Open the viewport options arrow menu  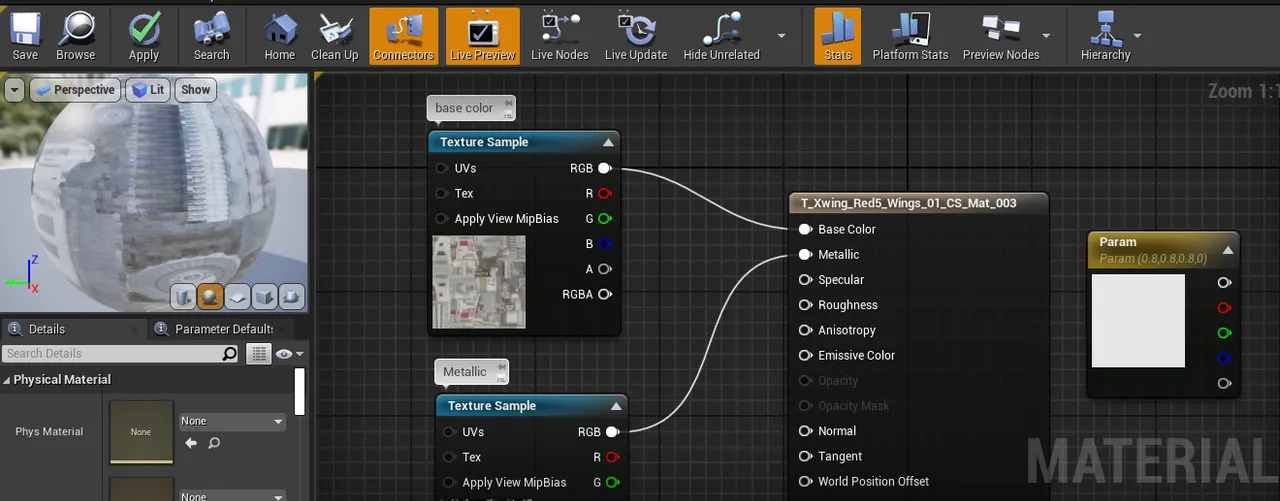point(14,90)
